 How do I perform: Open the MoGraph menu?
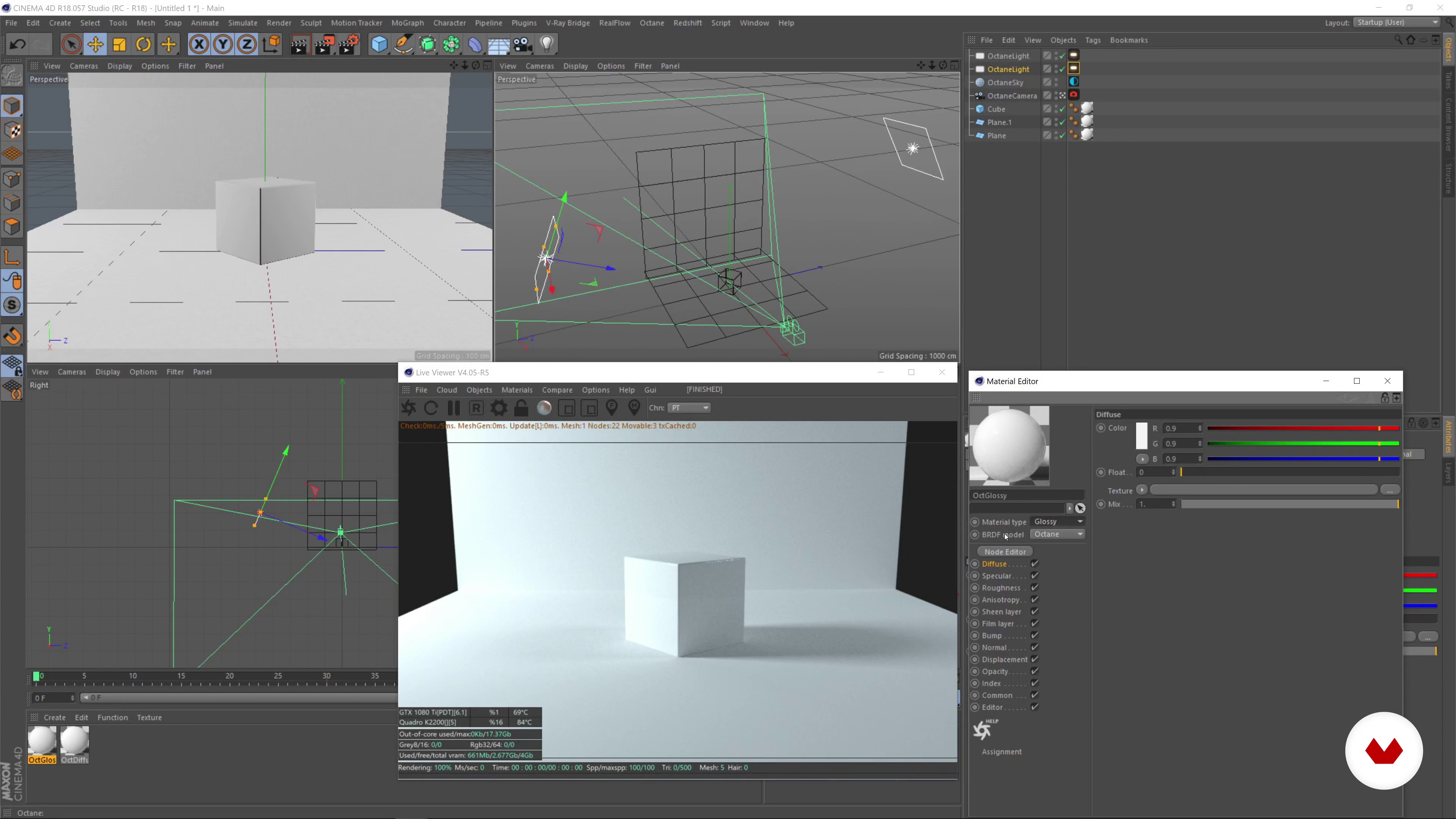[x=407, y=23]
